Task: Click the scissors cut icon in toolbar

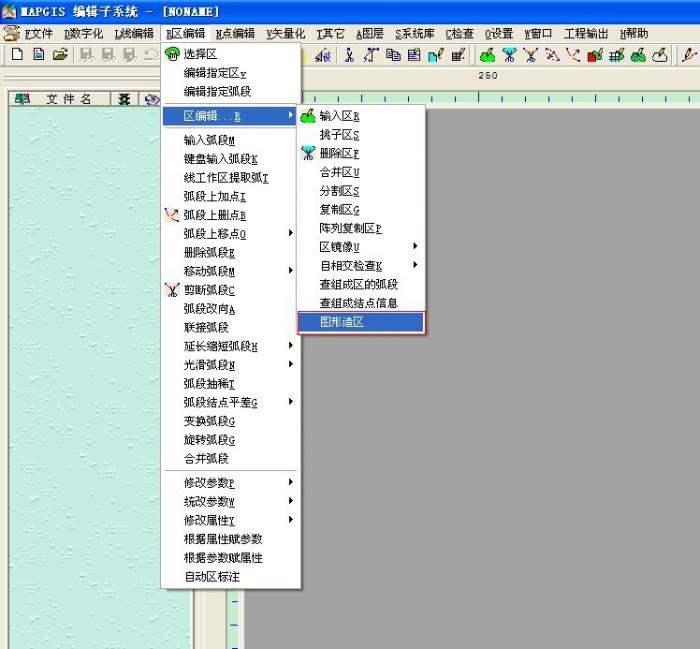Action: click(349, 54)
